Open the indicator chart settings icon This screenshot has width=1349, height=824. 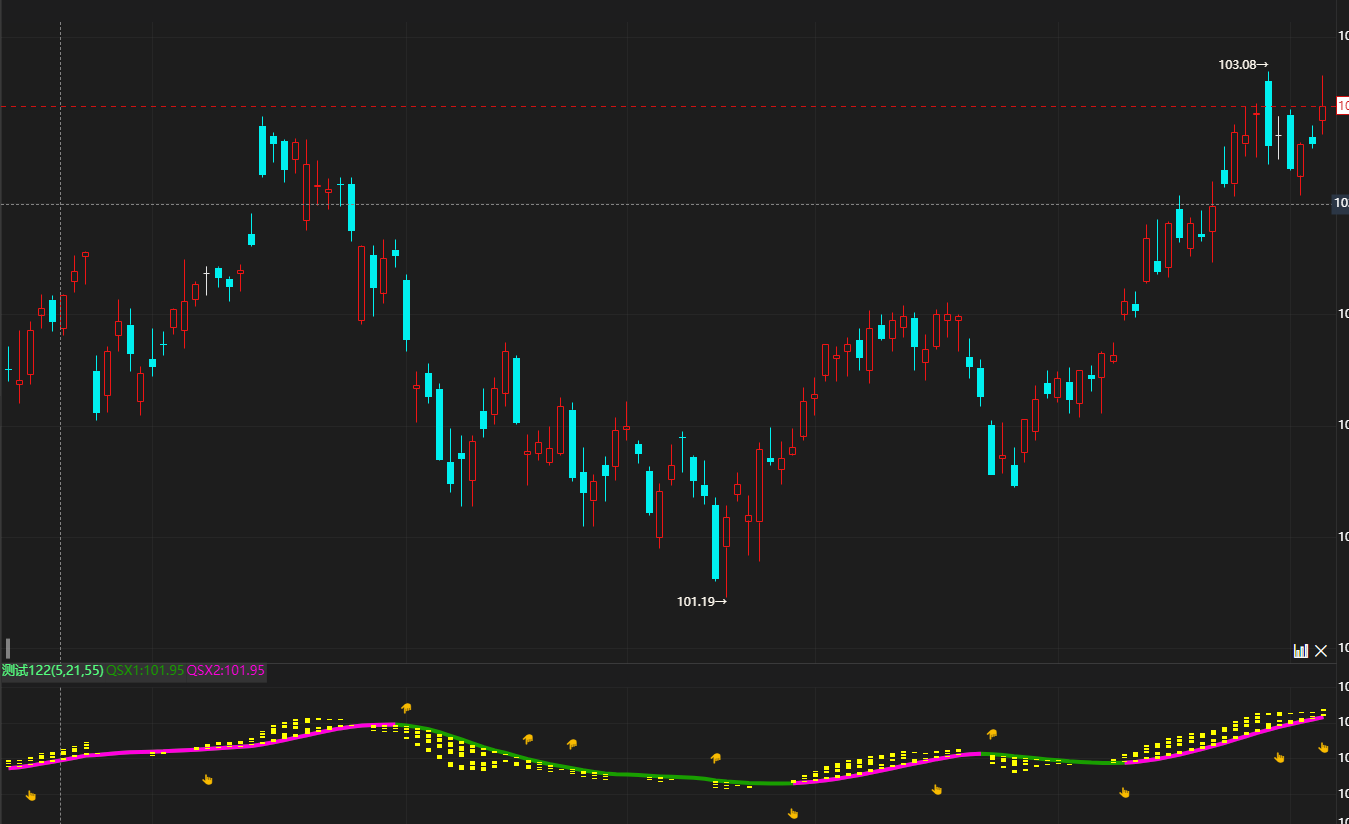tap(1300, 651)
